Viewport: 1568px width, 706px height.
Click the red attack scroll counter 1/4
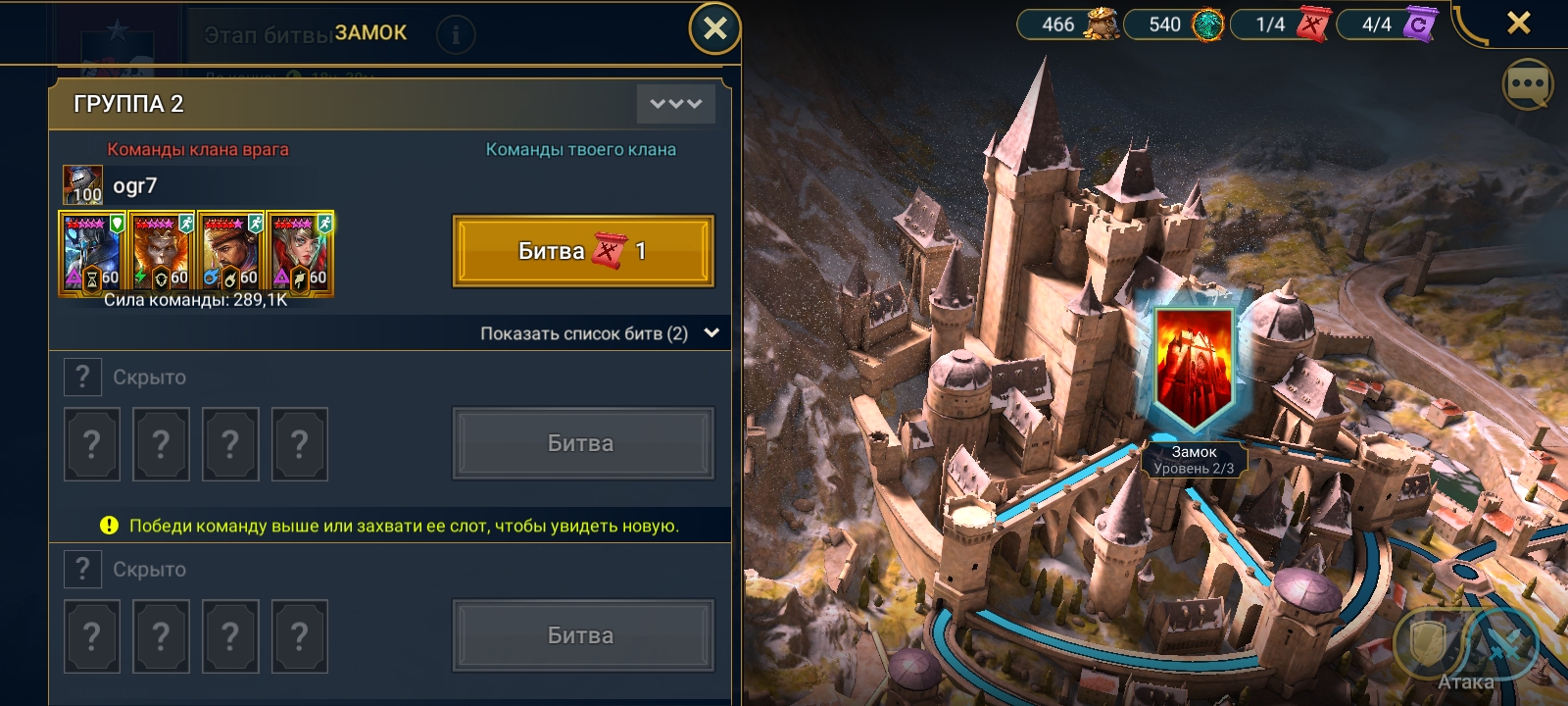pyautogui.click(x=1282, y=24)
